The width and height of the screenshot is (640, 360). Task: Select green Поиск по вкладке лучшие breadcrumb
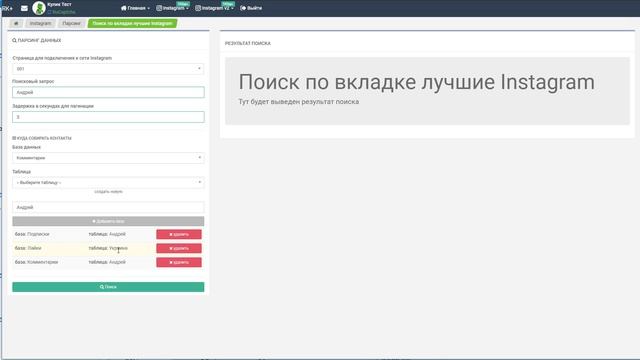click(x=132, y=23)
